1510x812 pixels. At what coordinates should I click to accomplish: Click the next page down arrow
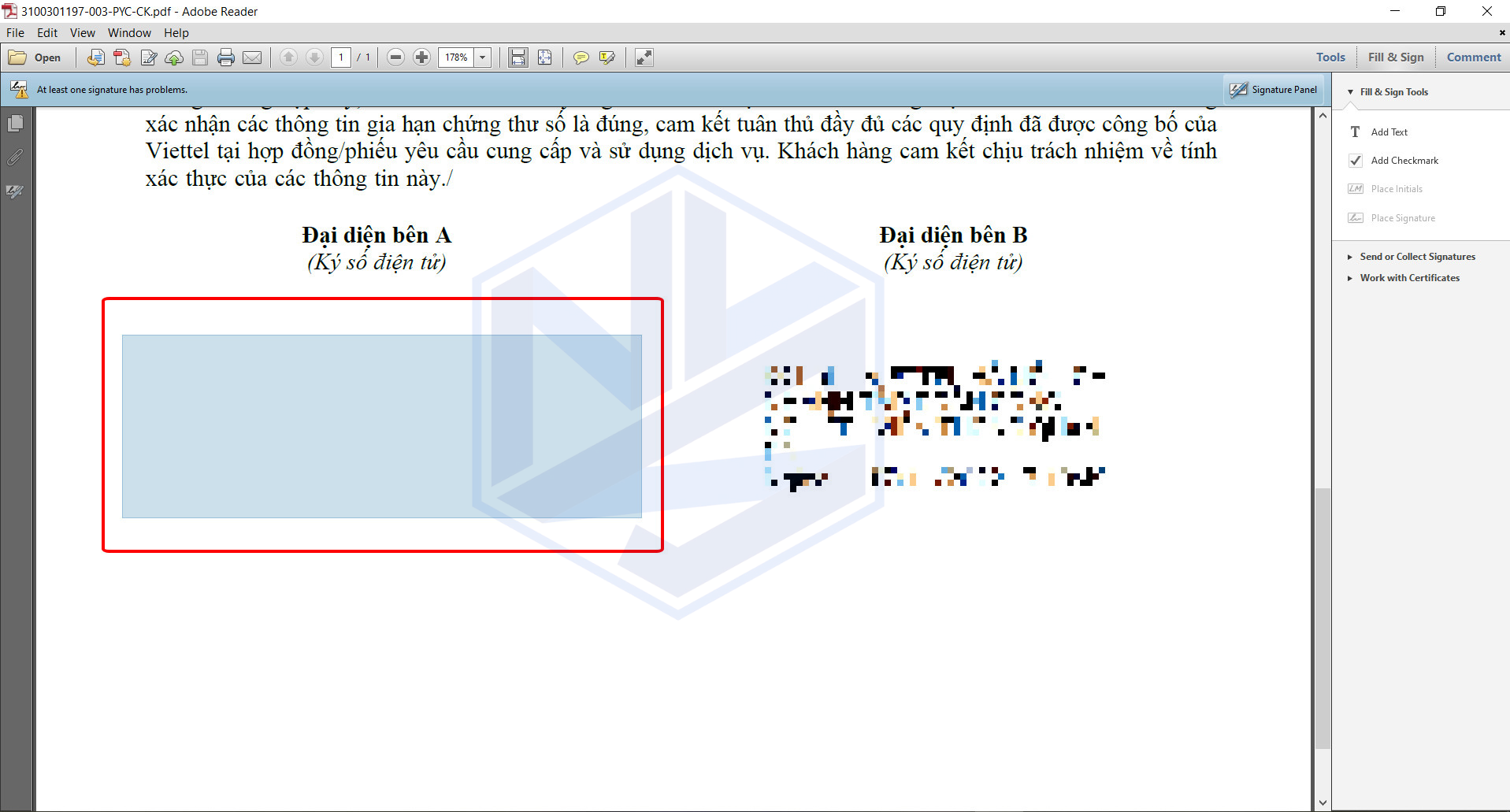314,57
